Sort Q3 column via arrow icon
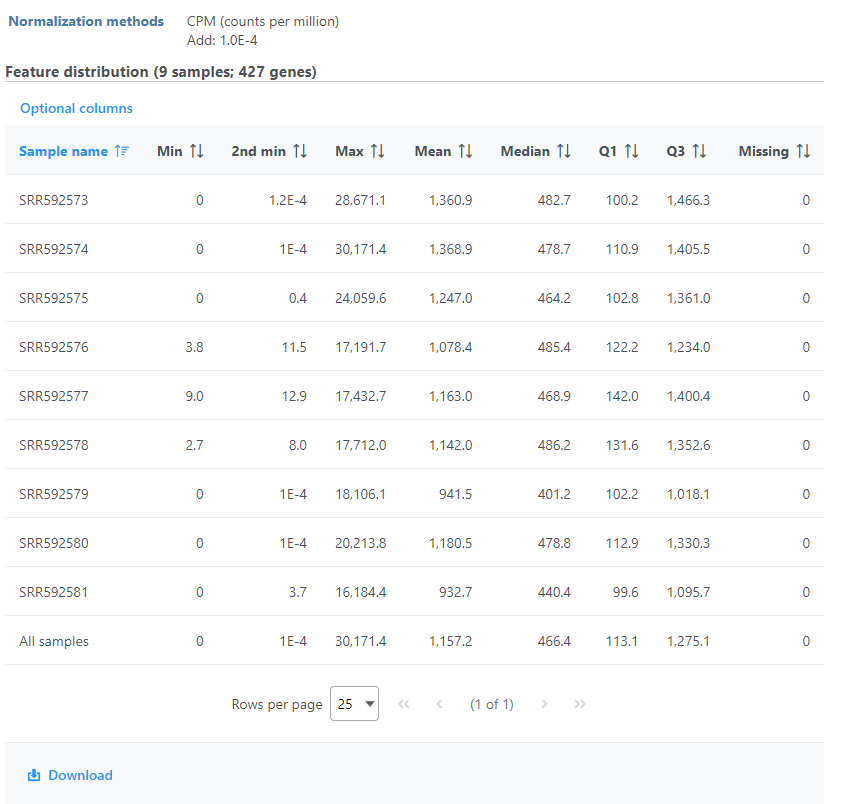Image resolution: width=842 pixels, height=804 pixels. [699, 151]
